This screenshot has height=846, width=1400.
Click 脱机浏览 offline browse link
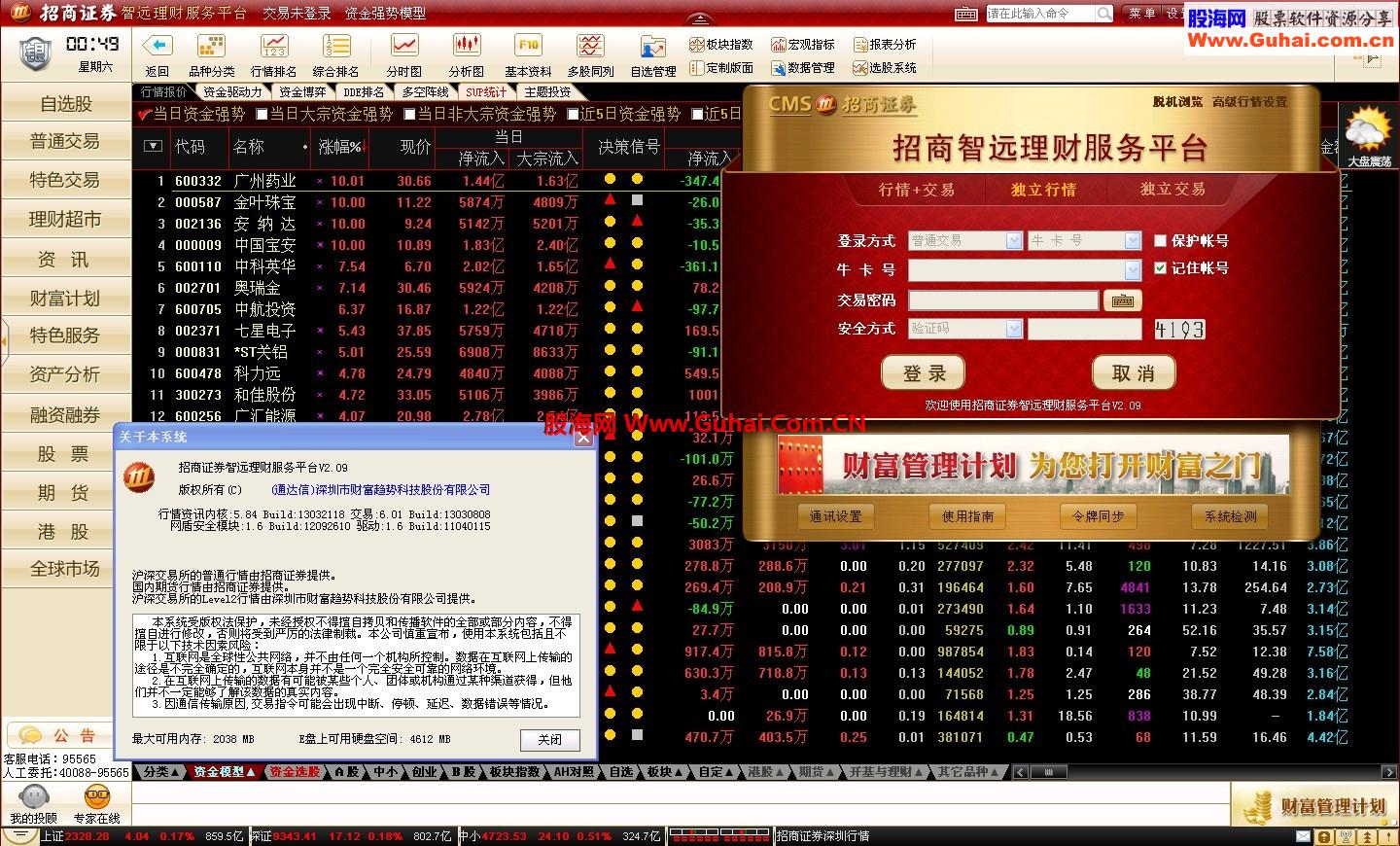(x=1177, y=101)
